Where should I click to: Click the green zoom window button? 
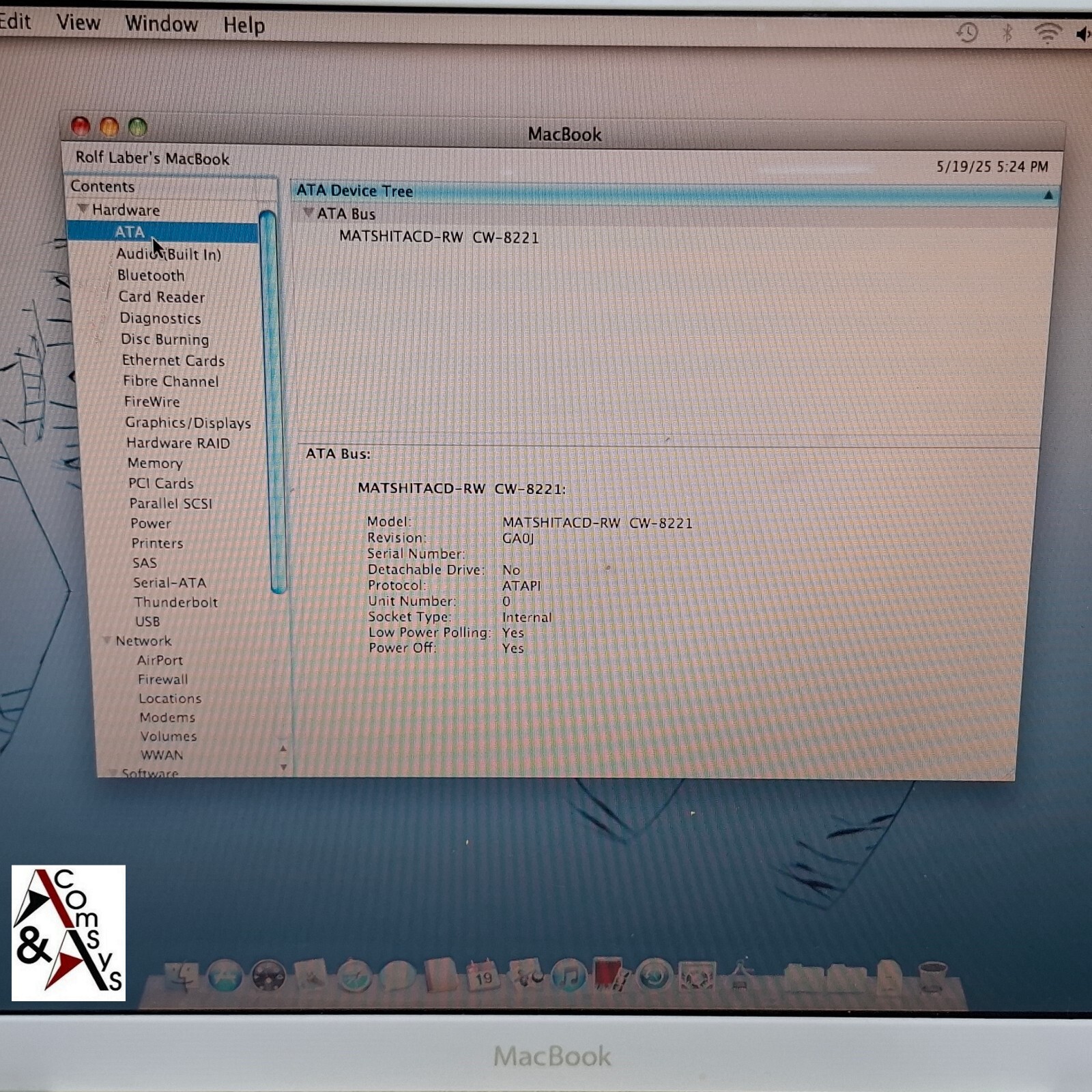(x=138, y=127)
